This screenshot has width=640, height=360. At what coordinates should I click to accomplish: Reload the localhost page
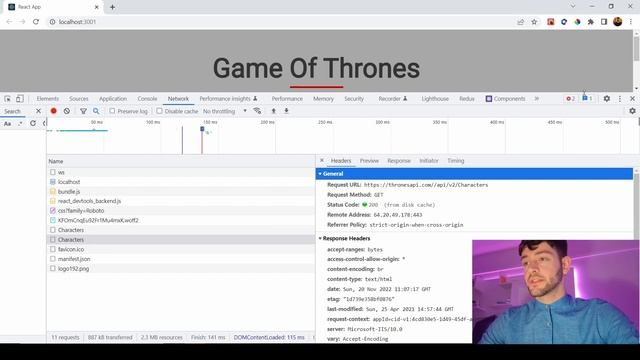[x=36, y=22]
